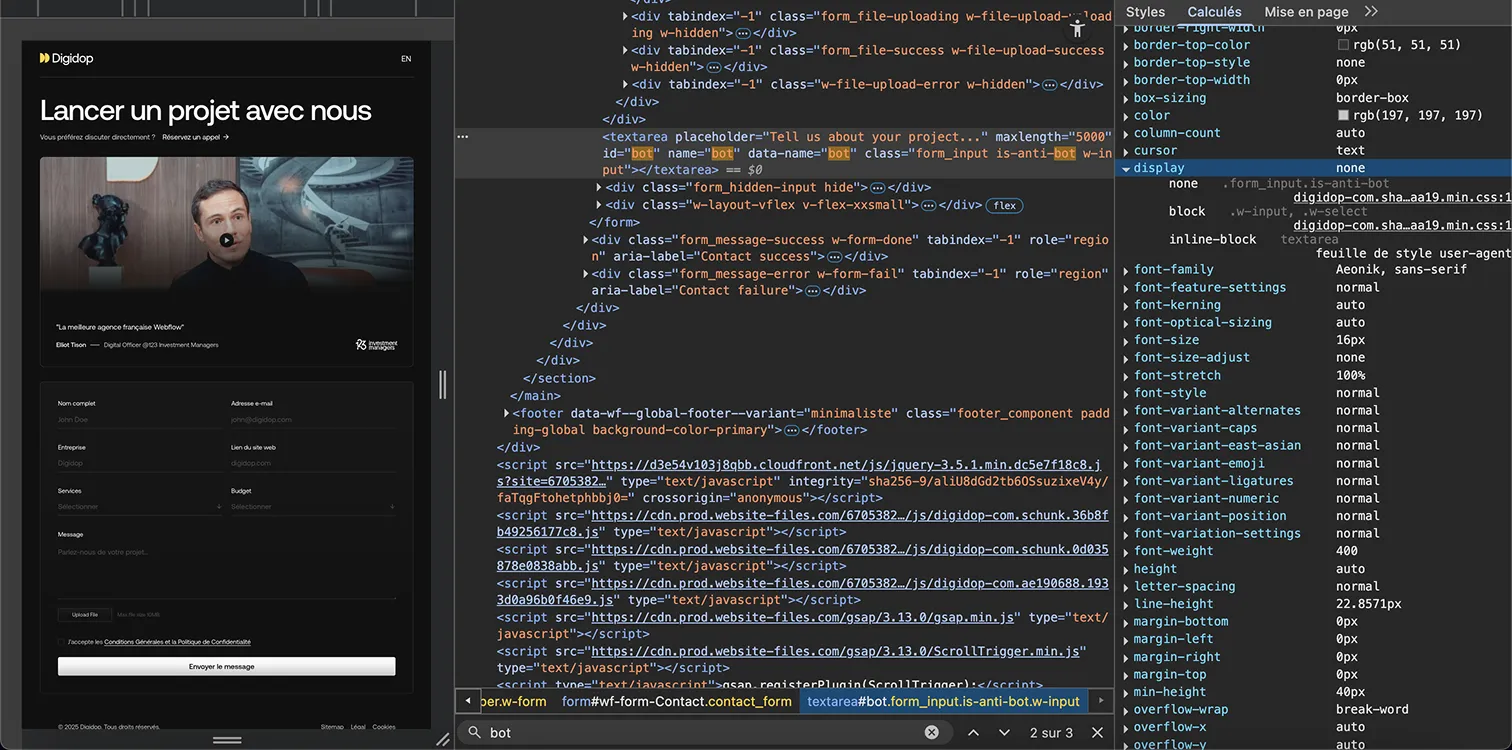
Task: Expand the footer DOM node
Action: [505, 413]
